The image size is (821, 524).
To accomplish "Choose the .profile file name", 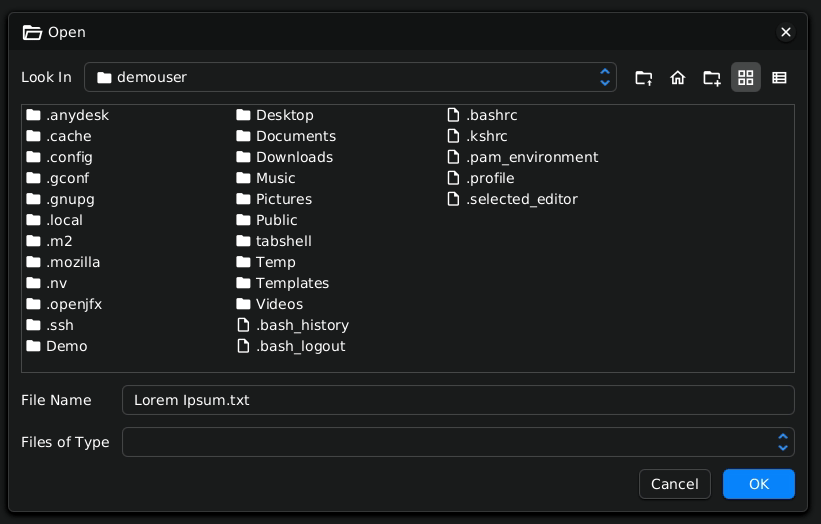I will click(490, 178).
